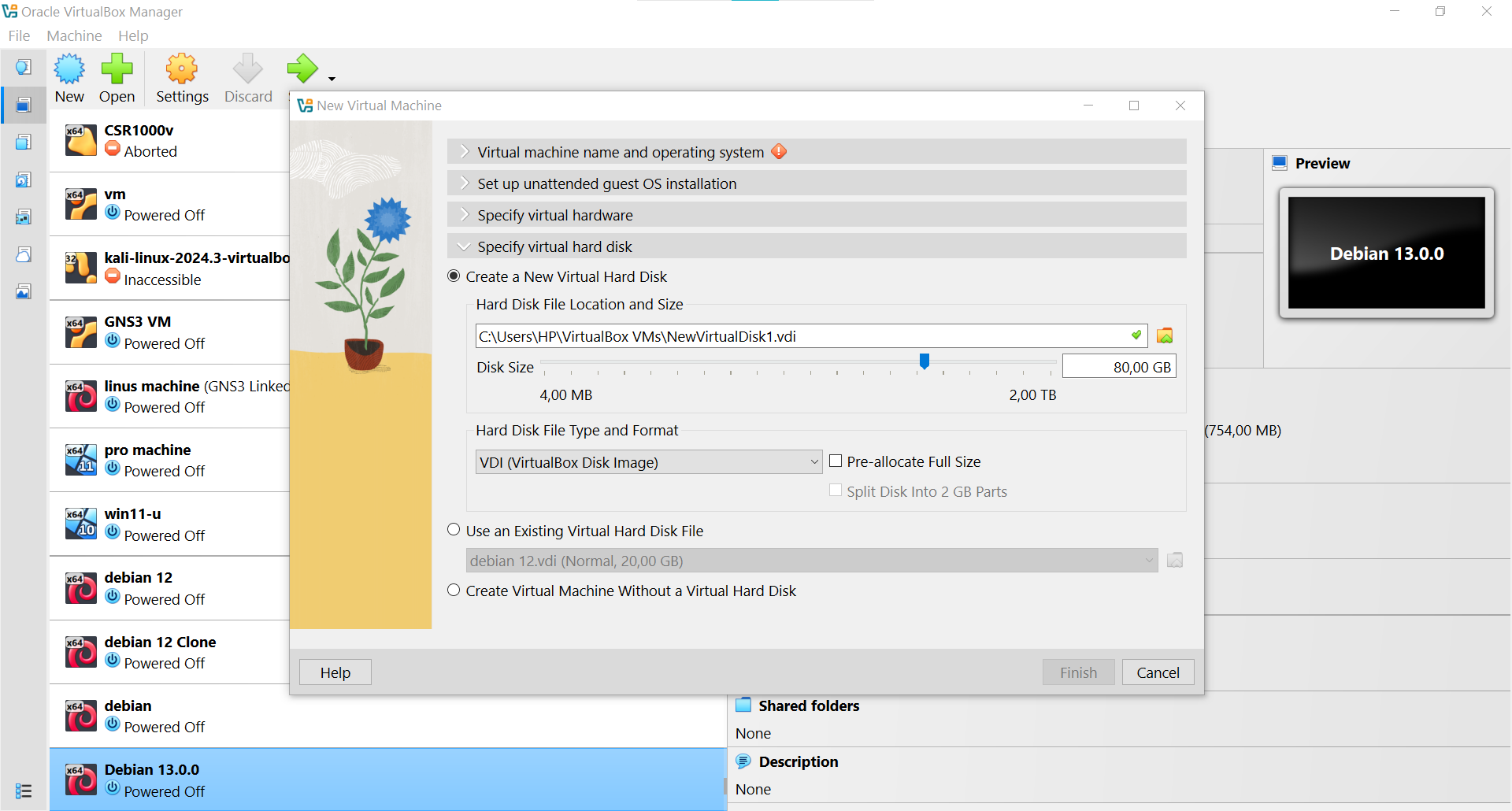Click the sixth sidebar tool icon
The image size is (1512, 811).
click(x=24, y=254)
